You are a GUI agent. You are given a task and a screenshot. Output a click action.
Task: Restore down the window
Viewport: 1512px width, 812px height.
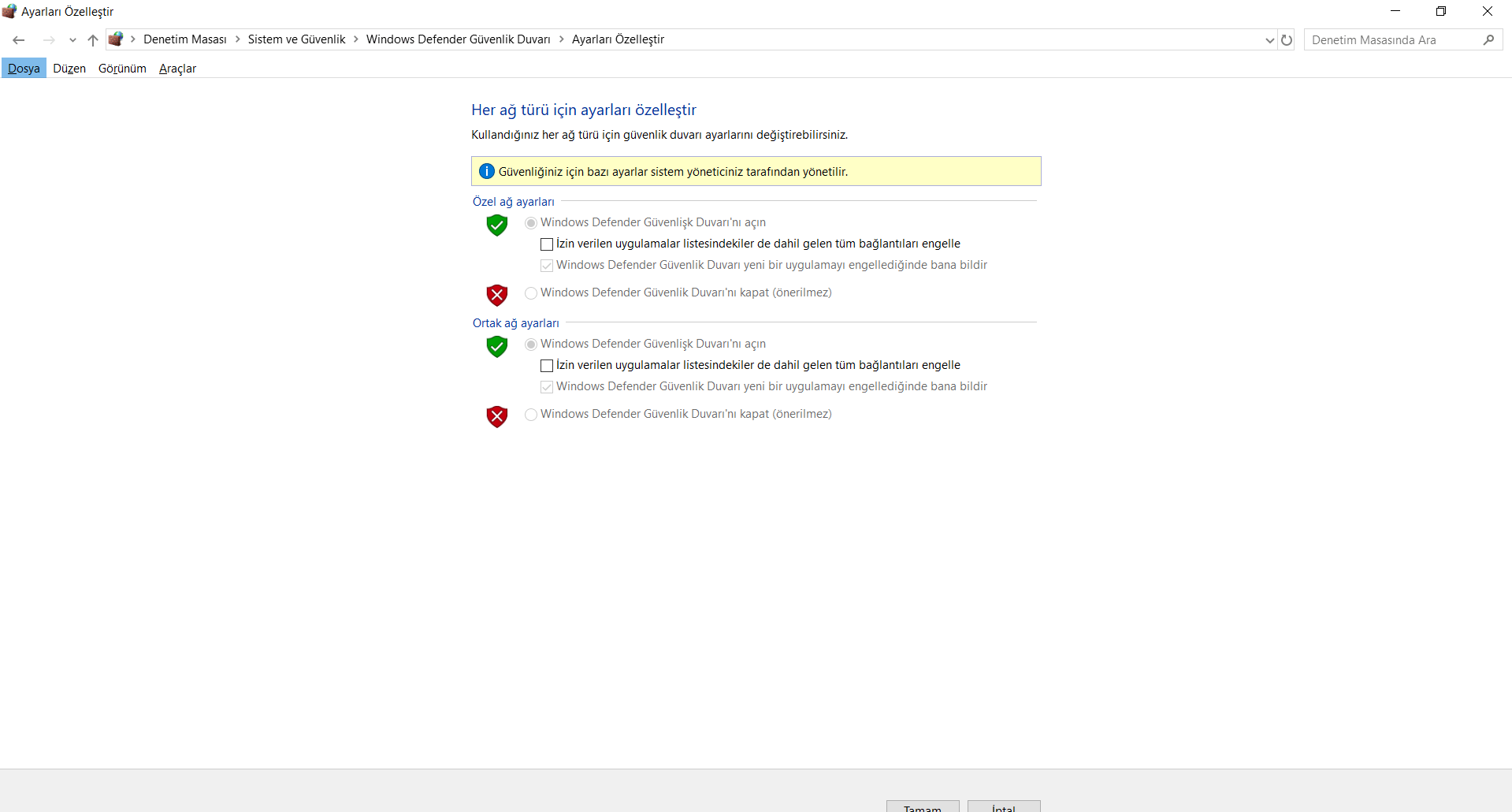pyautogui.click(x=1441, y=11)
